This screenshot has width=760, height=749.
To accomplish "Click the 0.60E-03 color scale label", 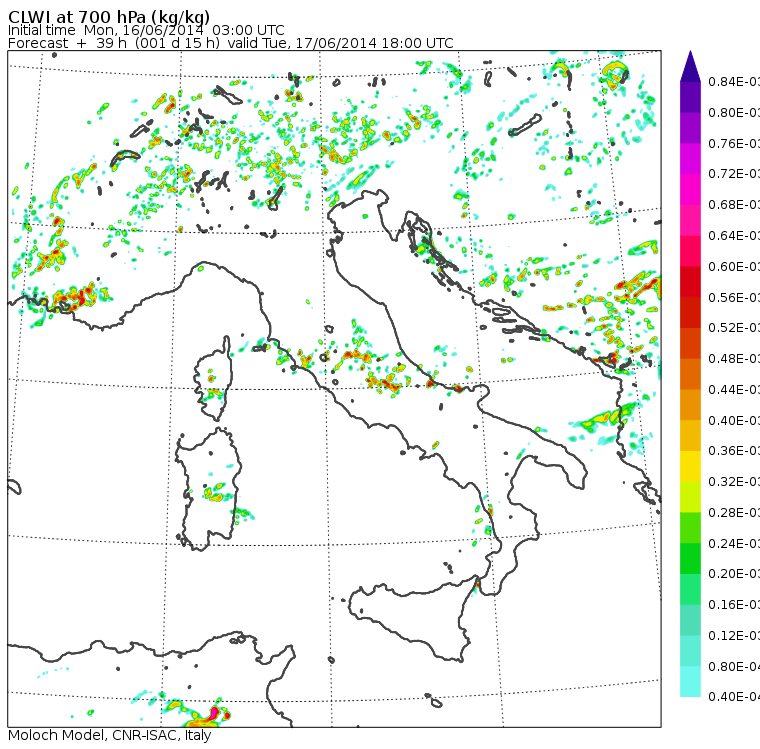I will click(734, 267).
